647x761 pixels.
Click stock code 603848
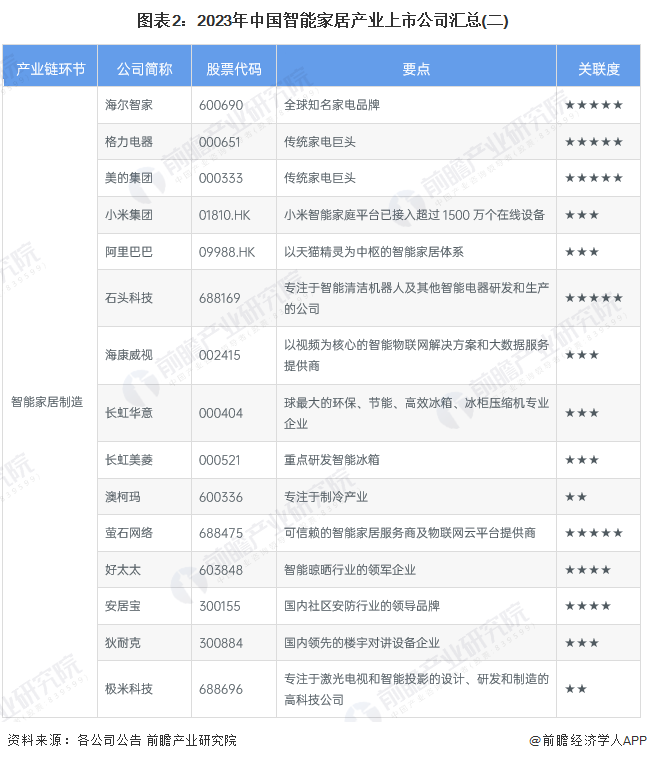[221, 570]
